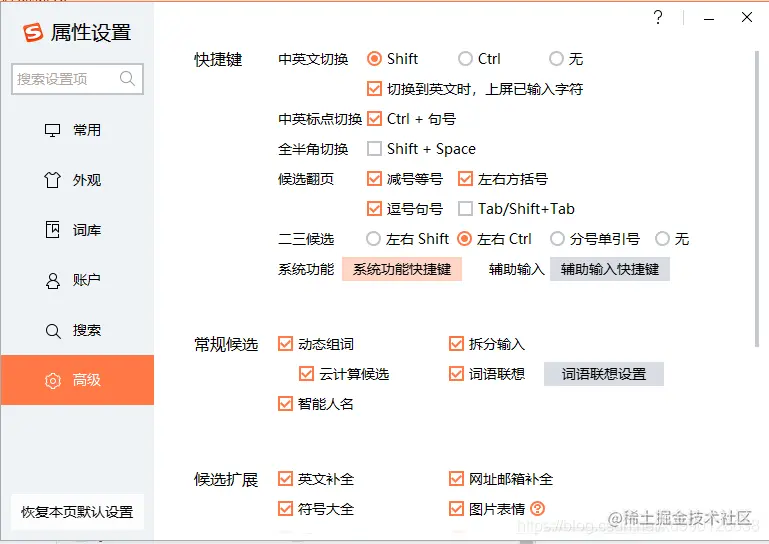The image size is (769, 544).
Task: Toggle 云计算候选 checkbox
Action: point(307,374)
